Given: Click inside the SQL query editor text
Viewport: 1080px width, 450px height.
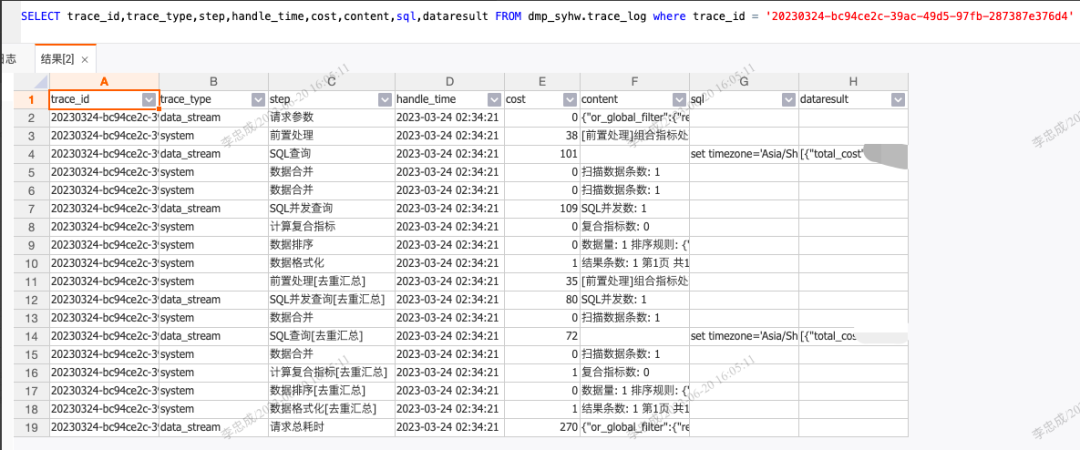Looking at the screenshot, I should [x=547, y=15].
